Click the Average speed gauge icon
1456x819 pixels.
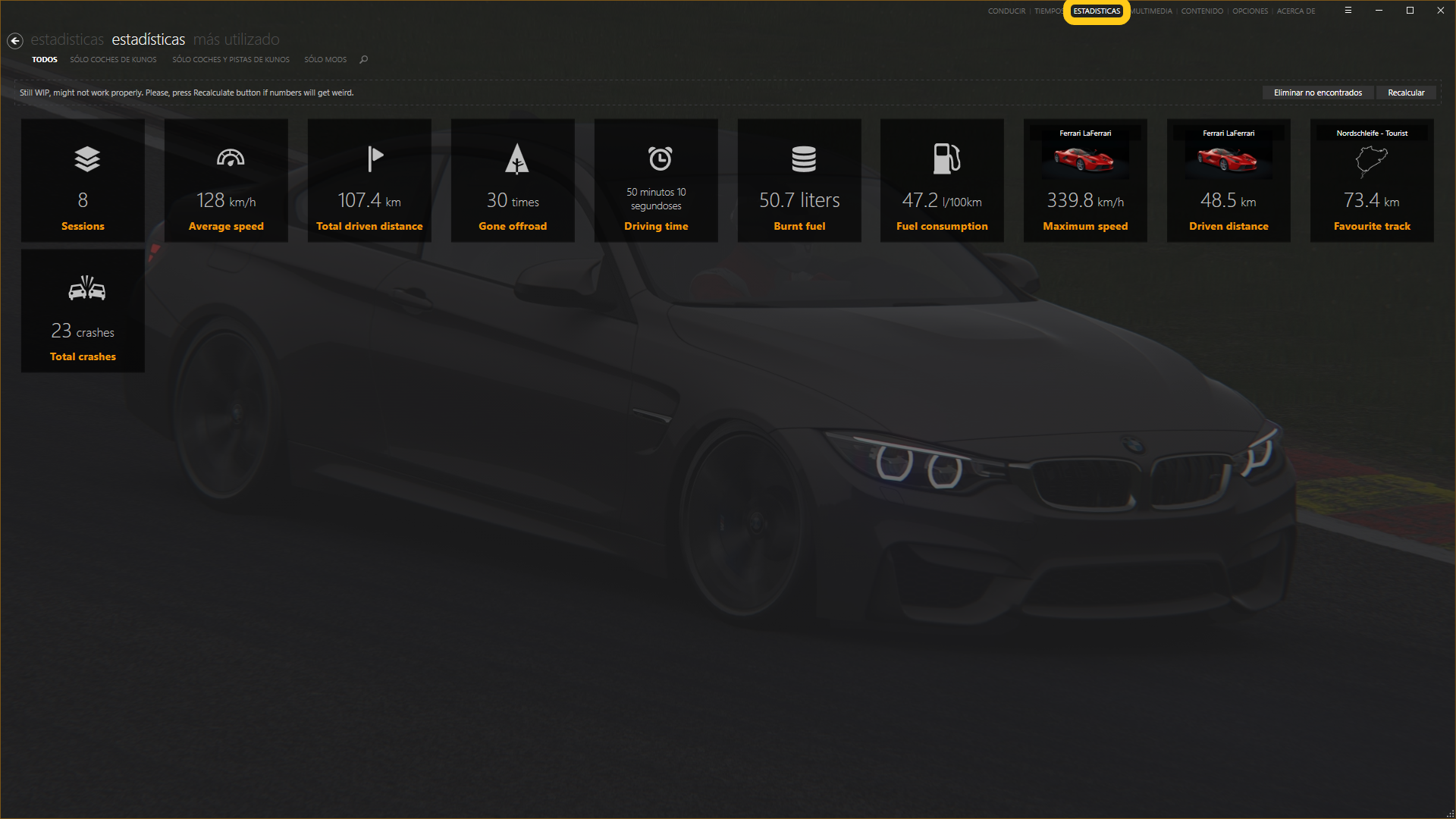point(231,158)
